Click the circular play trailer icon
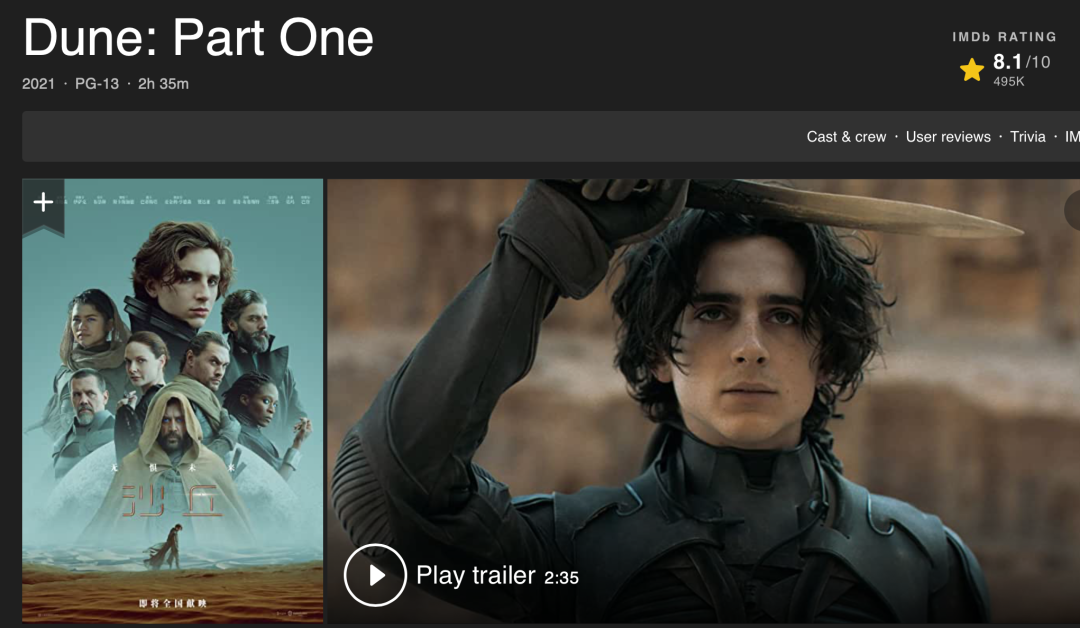This screenshot has height=628, width=1080. tap(375, 575)
